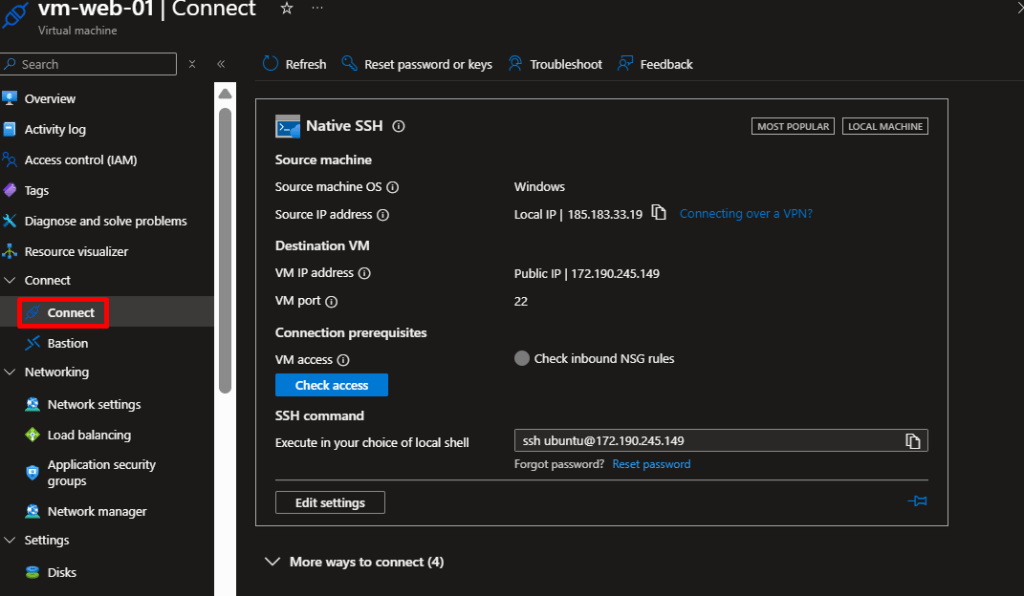The height and width of the screenshot is (596, 1024).
Task: Click the info icon beside Native SSH
Action: coord(398,126)
